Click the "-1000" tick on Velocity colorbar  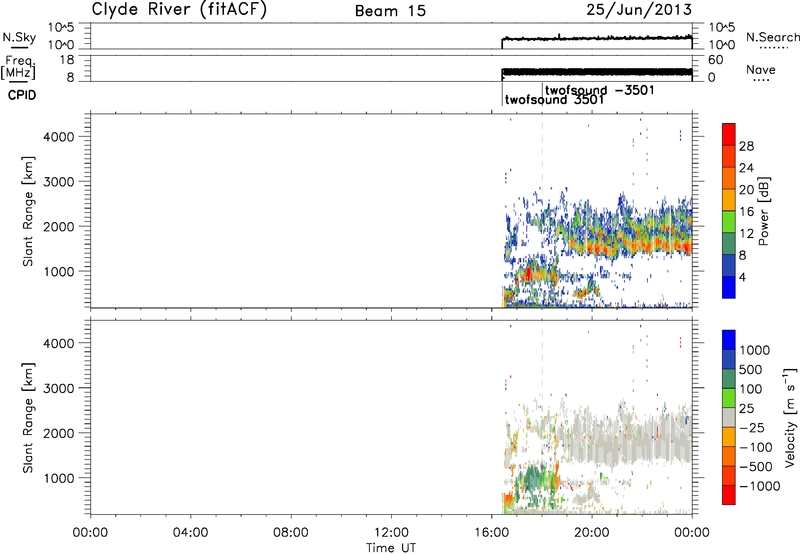coord(760,486)
